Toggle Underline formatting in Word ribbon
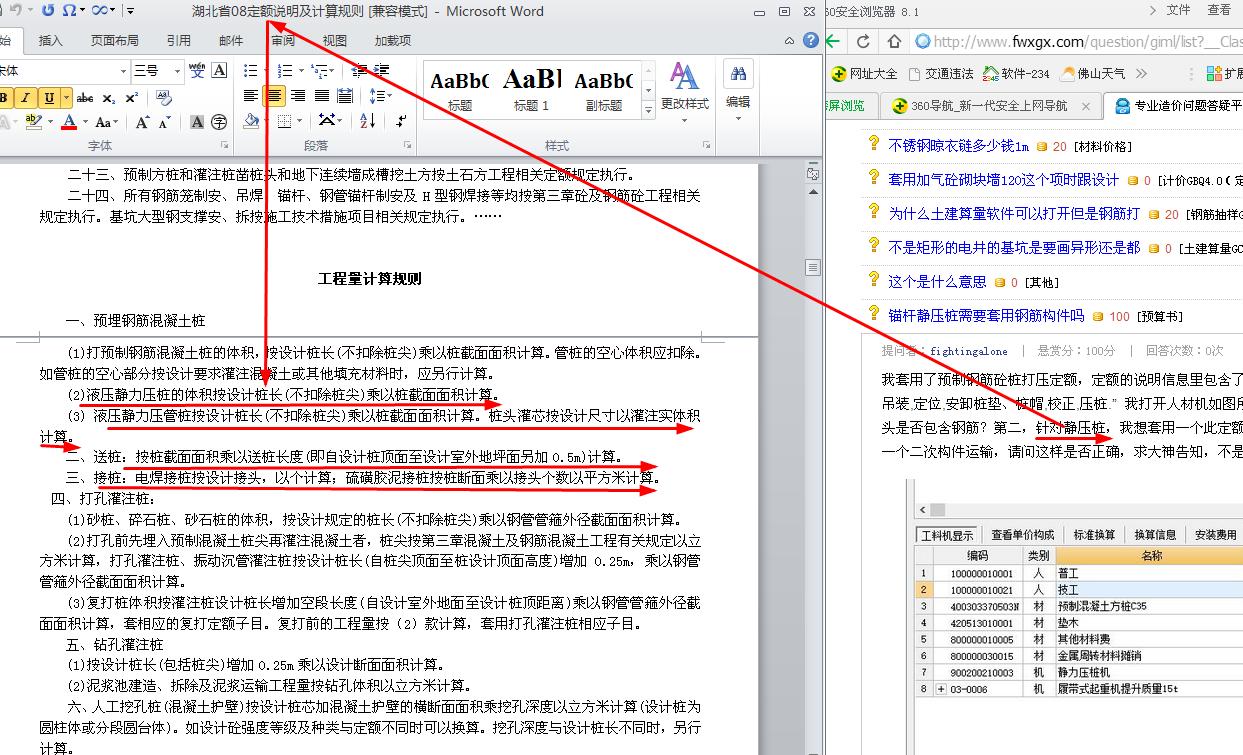This screenshot has width=1243, height=755. click(x=48, y=98)
